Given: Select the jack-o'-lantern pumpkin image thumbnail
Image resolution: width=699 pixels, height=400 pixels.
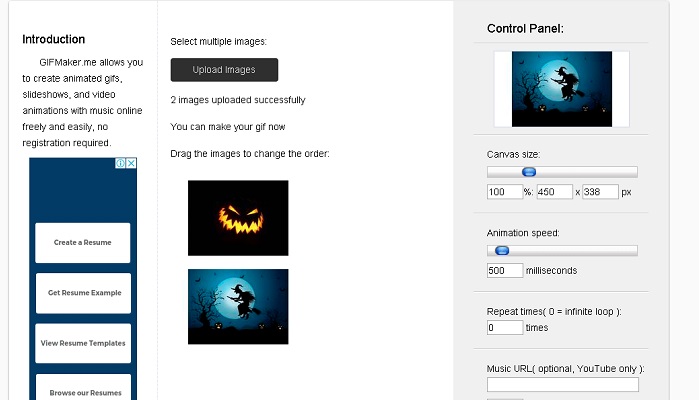Looking at the screenshot, I should tap(238, 218).
